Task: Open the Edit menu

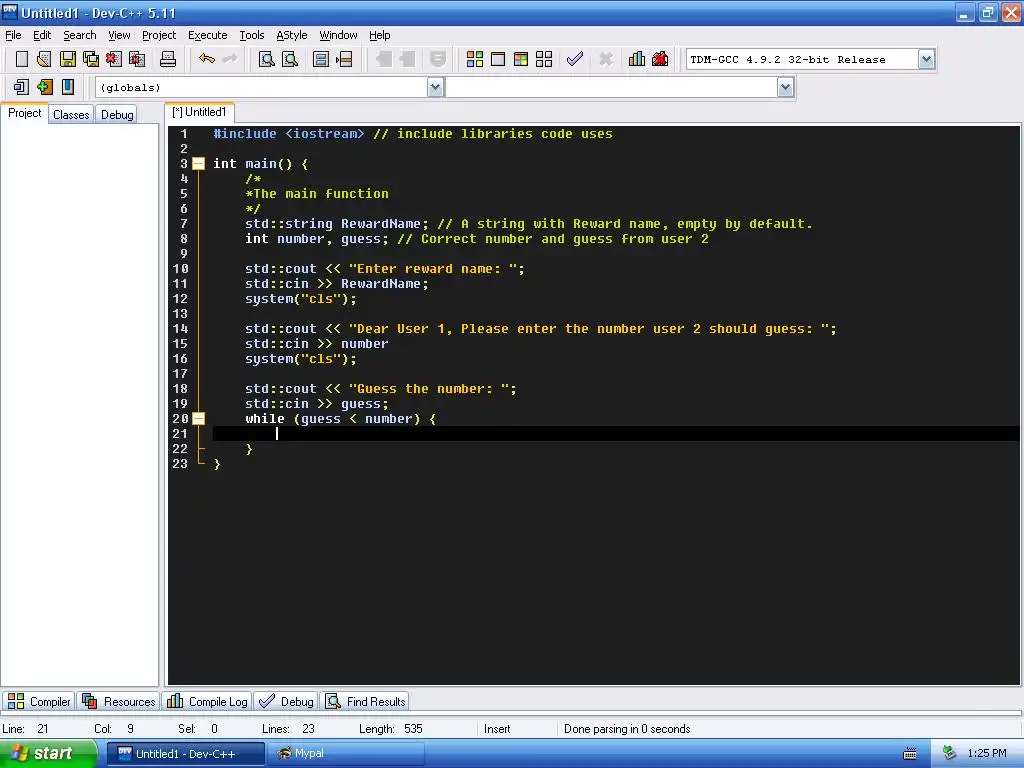Action: (42, 35)
